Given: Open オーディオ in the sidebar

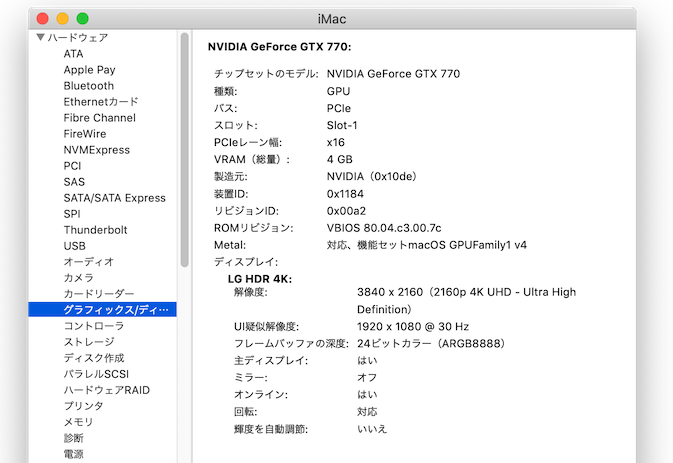Looking at the screenshot, I should coord(89,262).
